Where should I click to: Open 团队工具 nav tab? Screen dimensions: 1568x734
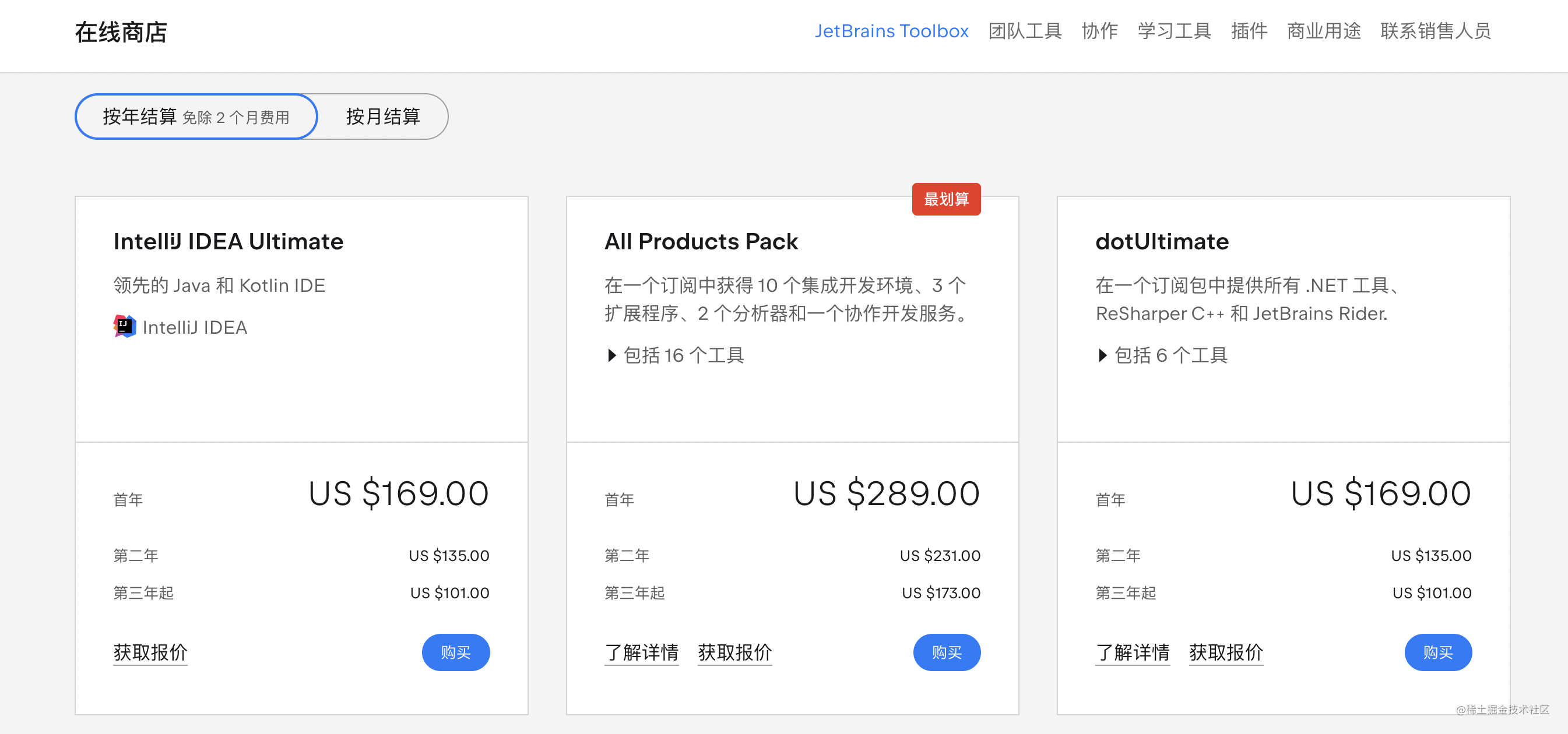[1025, 31]
